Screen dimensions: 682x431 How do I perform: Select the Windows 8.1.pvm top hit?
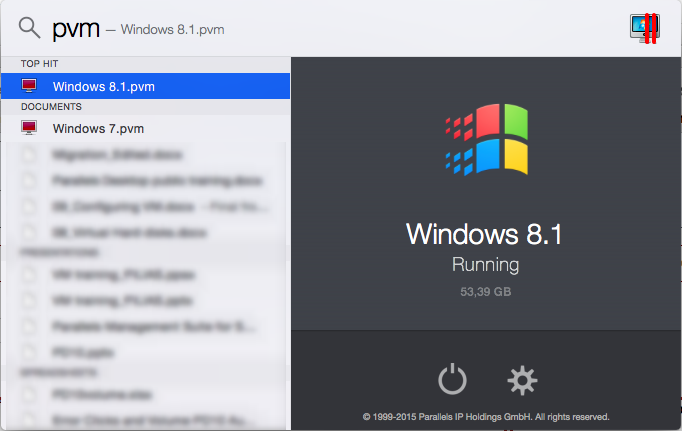click(145, 86)
